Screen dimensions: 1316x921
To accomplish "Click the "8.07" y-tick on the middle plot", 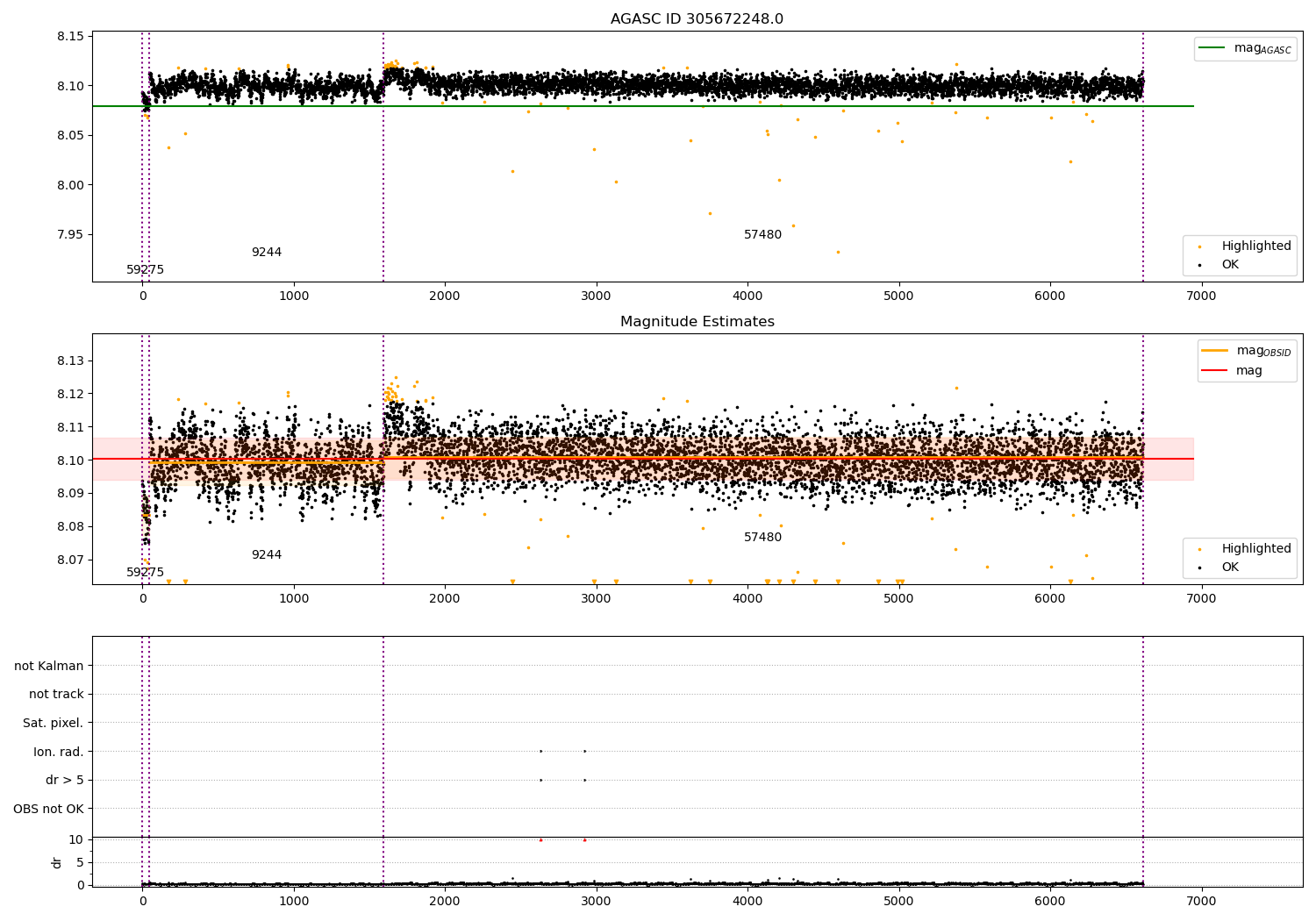I will point(70,560).
